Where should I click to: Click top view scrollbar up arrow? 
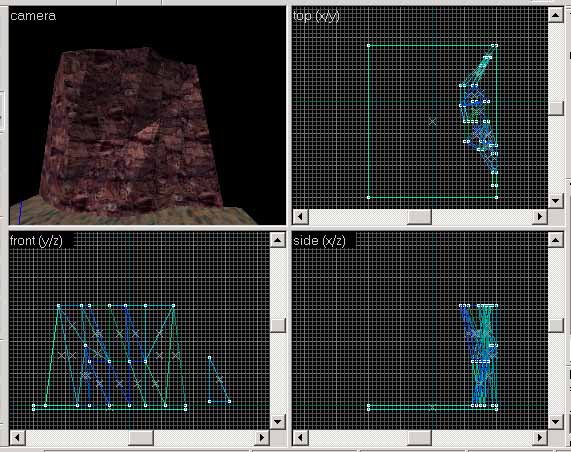(x=556, y=15)
